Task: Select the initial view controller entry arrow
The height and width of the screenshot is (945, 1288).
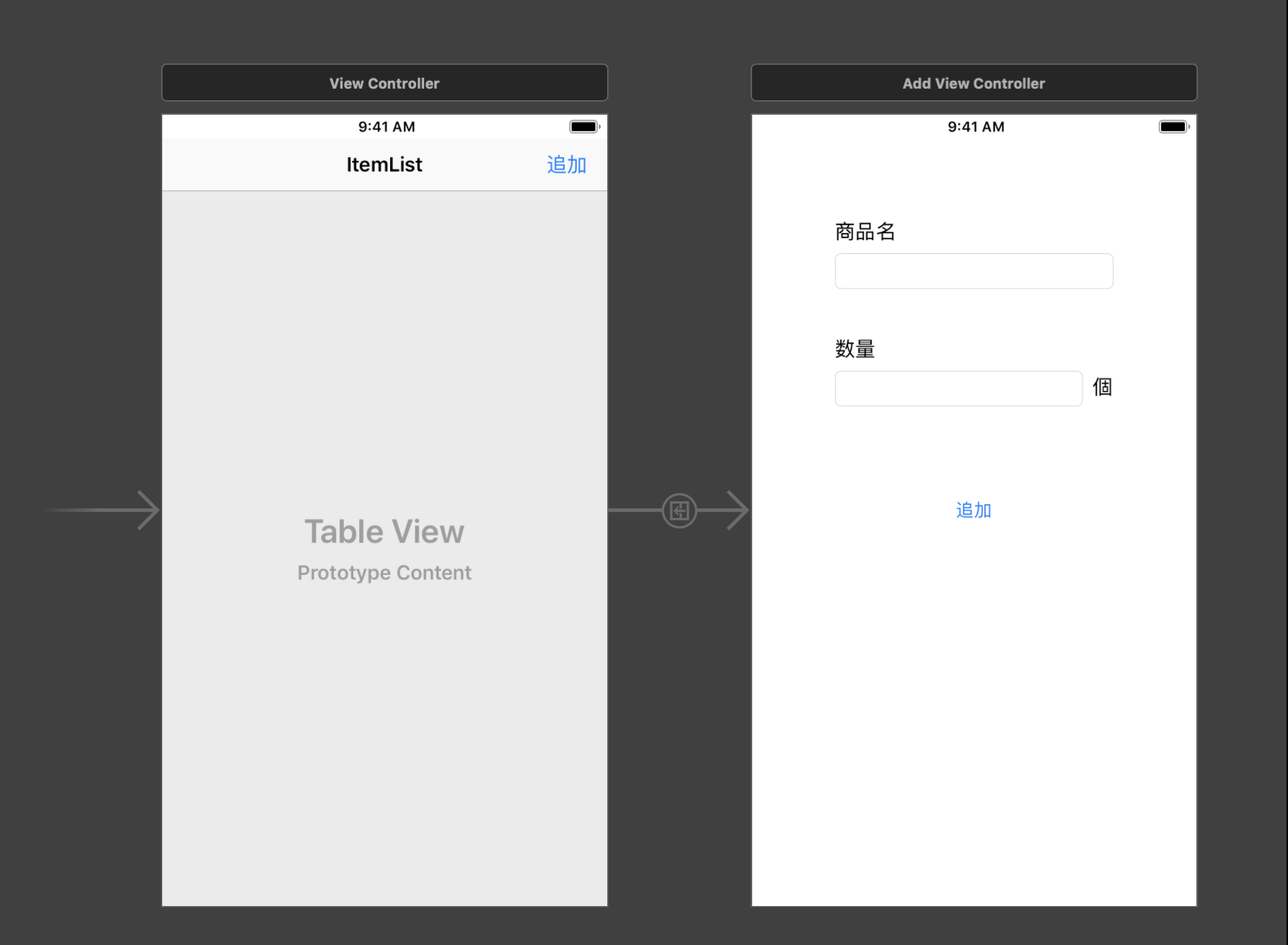Action: (x=101, y=511)
